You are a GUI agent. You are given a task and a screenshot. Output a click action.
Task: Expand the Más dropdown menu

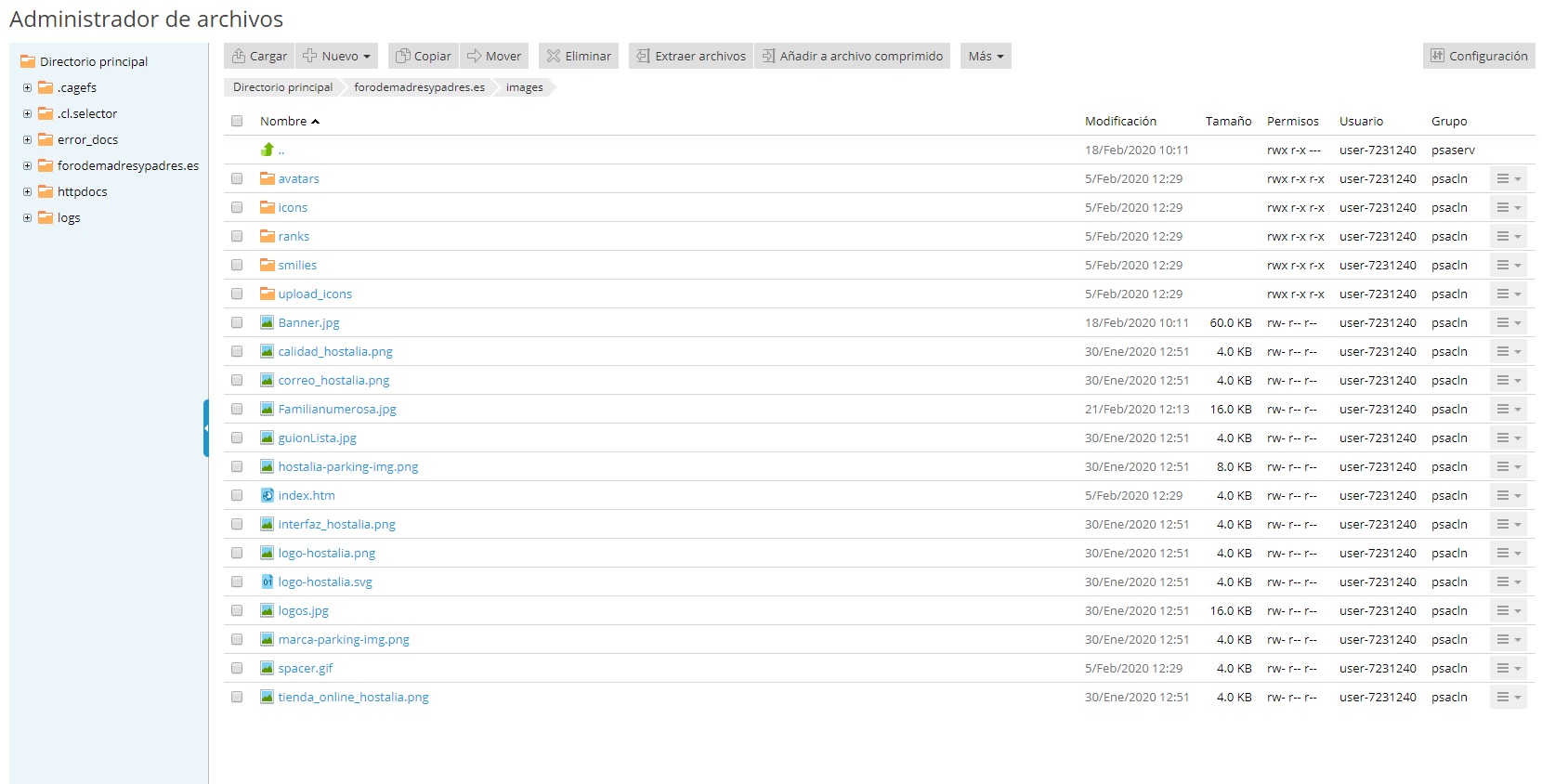985,56
